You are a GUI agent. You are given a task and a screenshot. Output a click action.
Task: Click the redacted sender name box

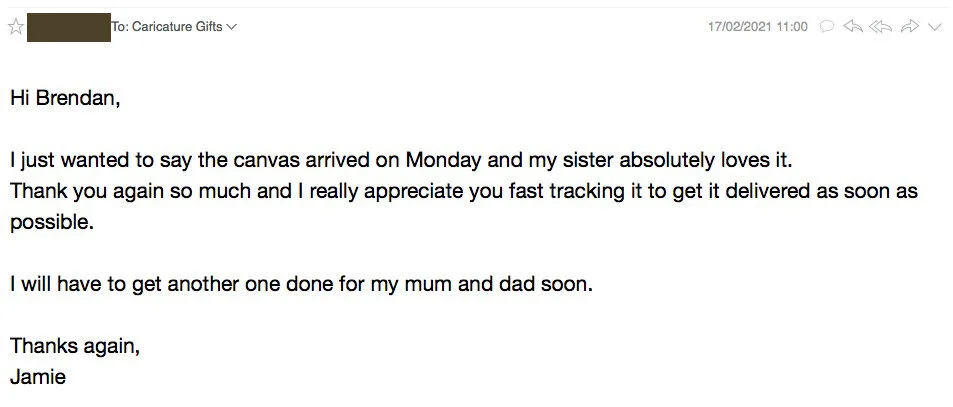click(x=69, y=27)
